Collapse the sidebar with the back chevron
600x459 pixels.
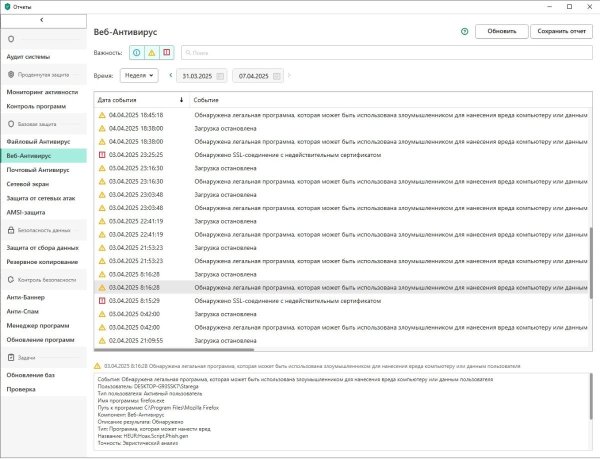[x=41, y=20]
